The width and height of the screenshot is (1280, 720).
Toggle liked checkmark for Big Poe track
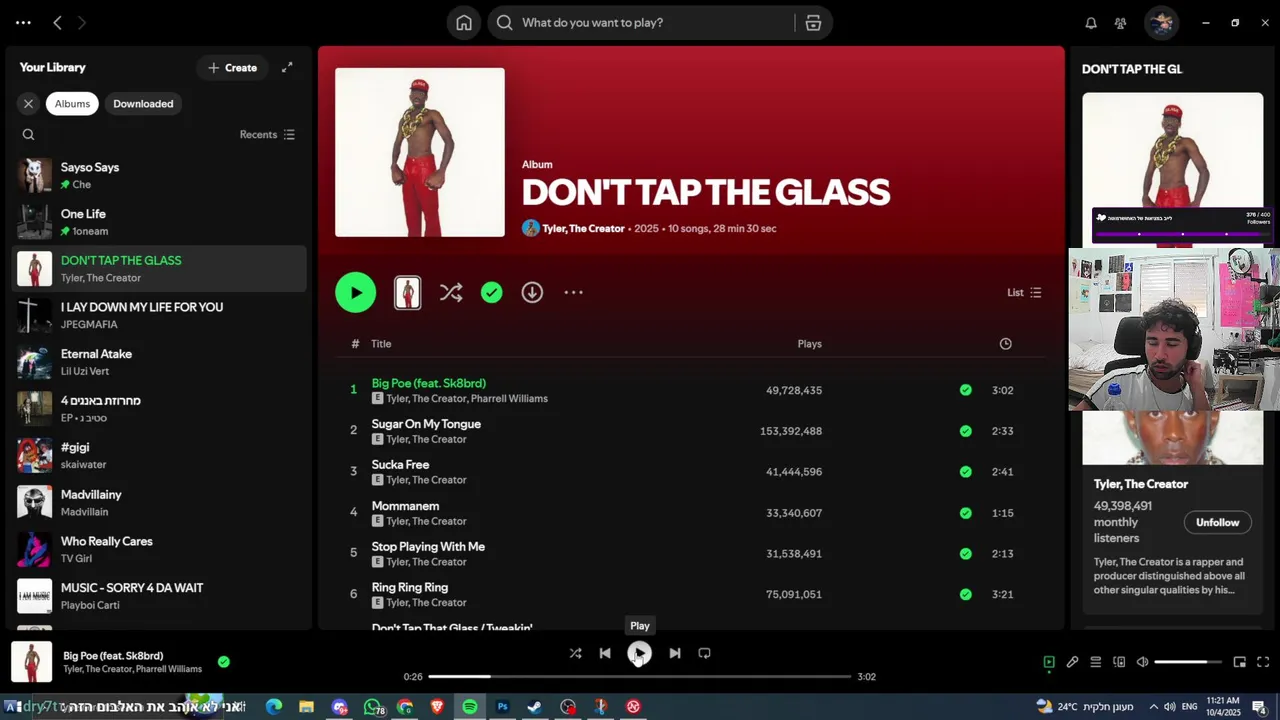[965, 390]
